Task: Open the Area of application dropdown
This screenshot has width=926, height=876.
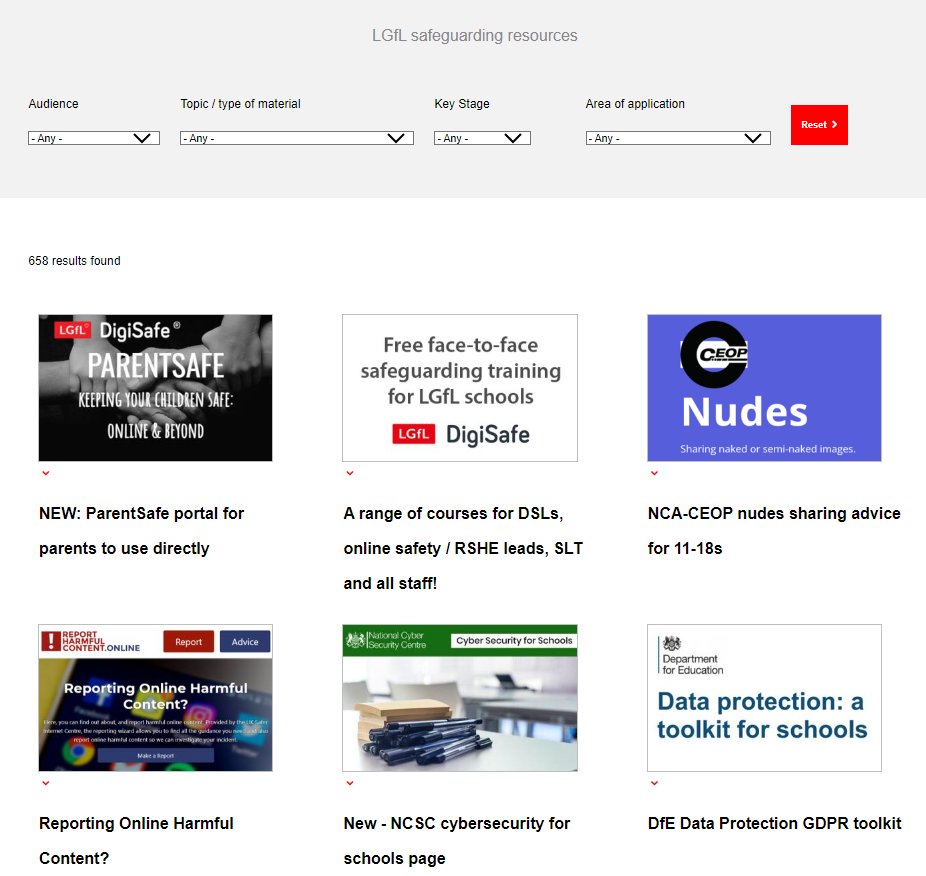Action: 678,138
